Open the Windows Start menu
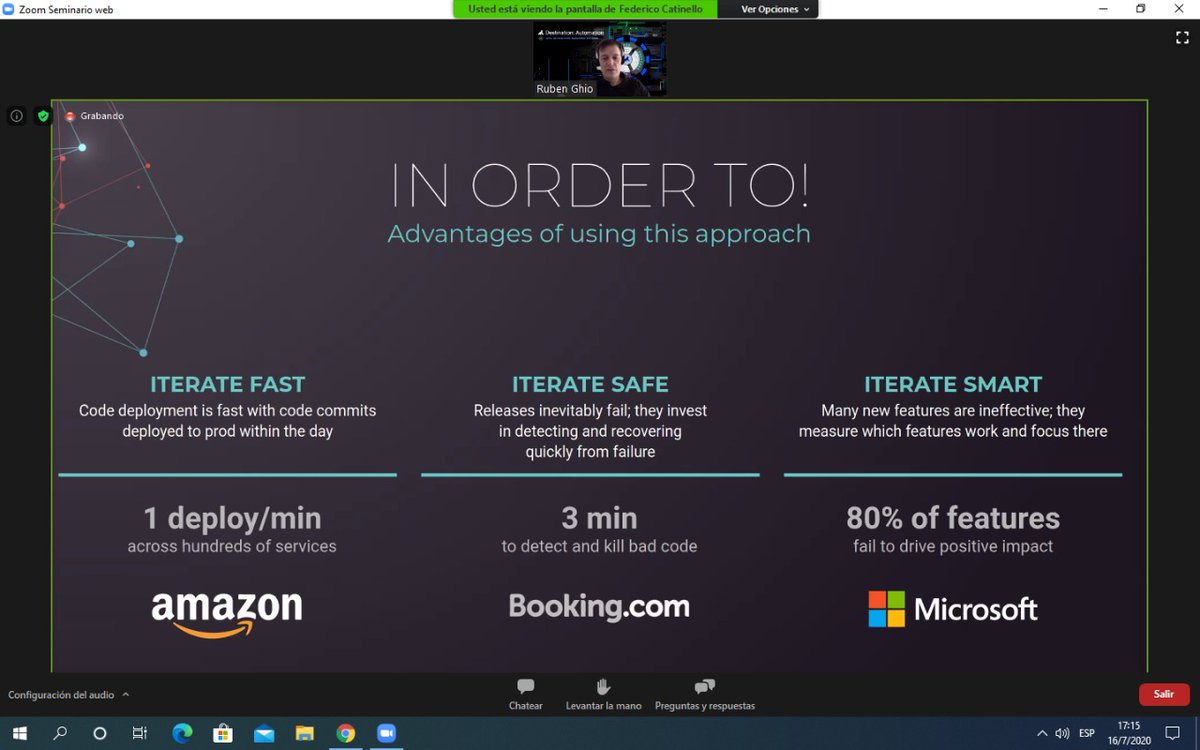This screenshot has height=750, width=1200. pyautogui.click(x=18, y=733)
